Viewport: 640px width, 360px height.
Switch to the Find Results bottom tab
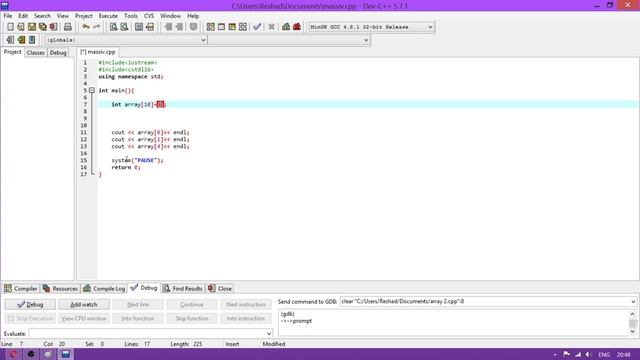183,289
